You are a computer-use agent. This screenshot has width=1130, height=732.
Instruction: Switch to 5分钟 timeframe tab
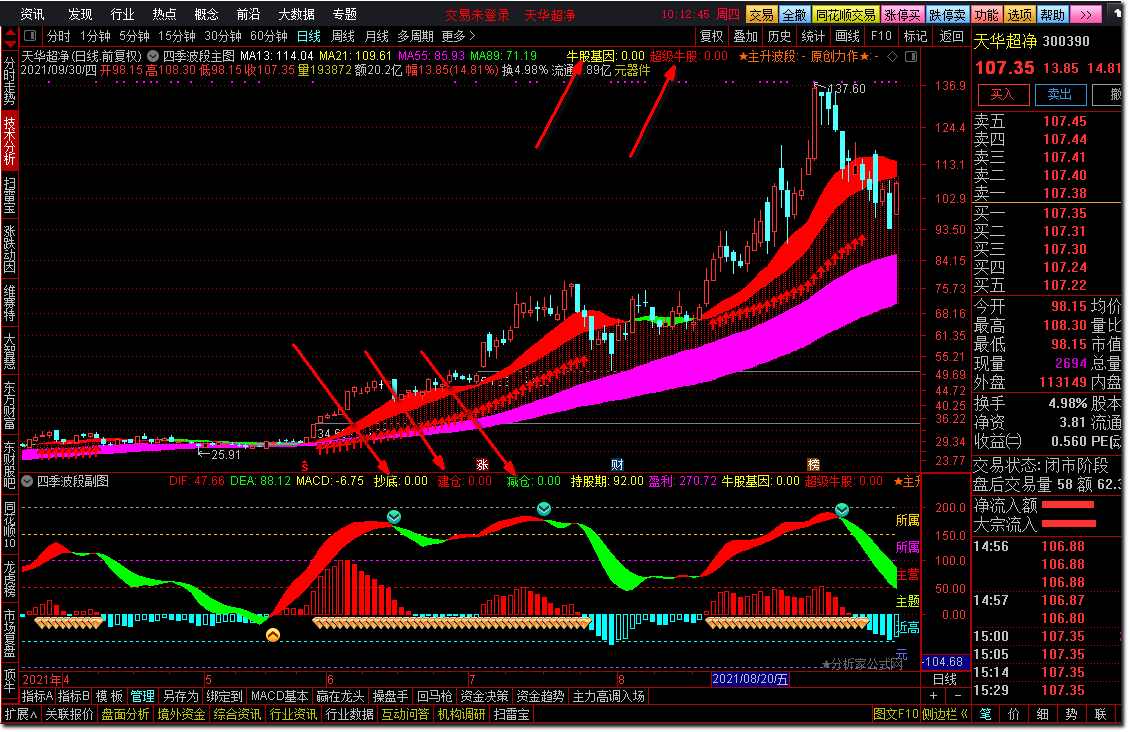[134, 36]
